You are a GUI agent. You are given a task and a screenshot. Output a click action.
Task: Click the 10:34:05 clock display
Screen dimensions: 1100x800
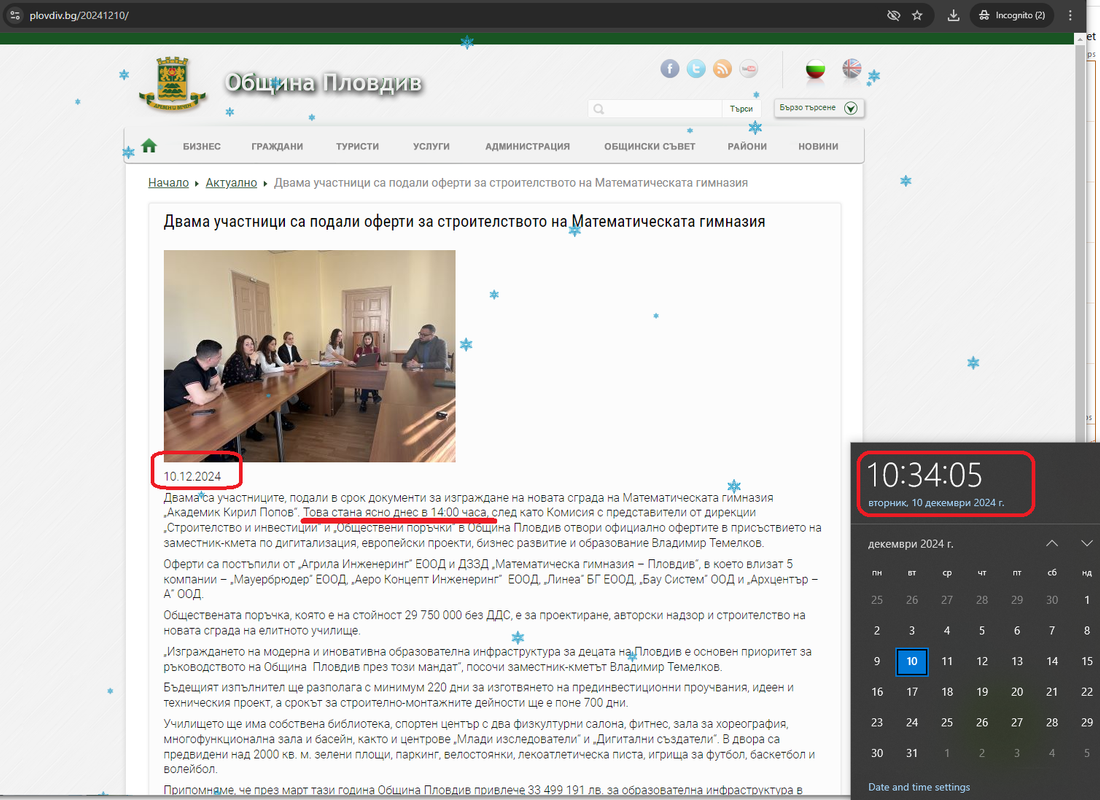[925, 475]
